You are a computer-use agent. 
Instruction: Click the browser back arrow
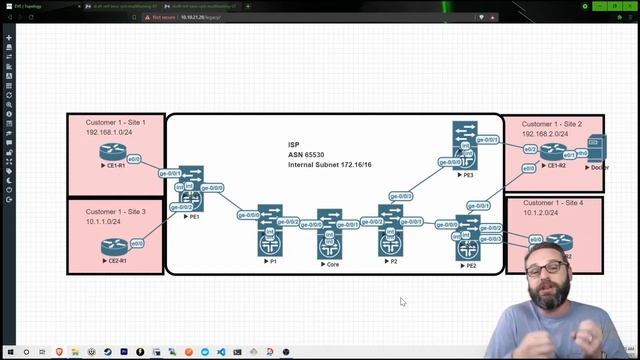coord(9,17)
